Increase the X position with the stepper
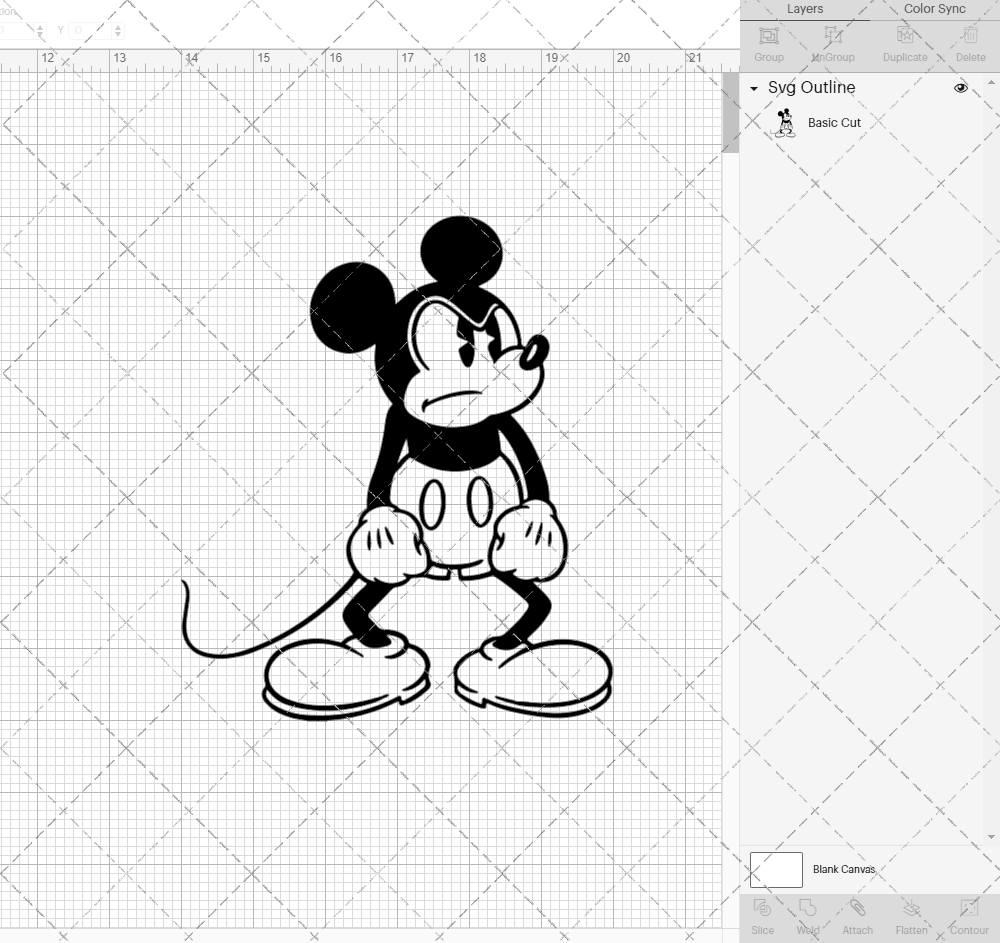The height and width of the screenshot is (943, 1000). point(40,25)
